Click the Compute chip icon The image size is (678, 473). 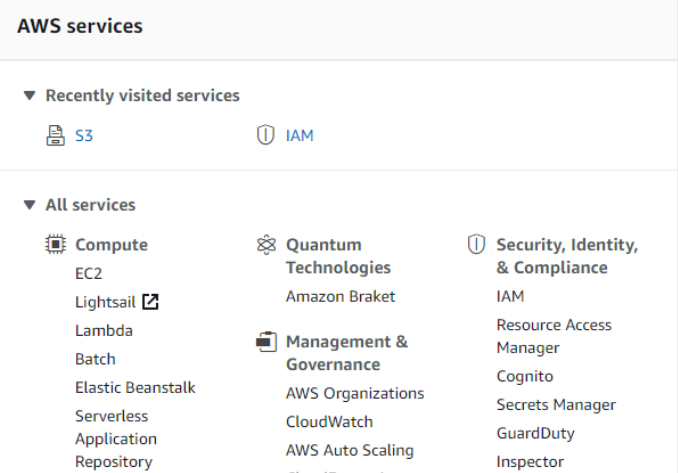(x=56, y=244)
